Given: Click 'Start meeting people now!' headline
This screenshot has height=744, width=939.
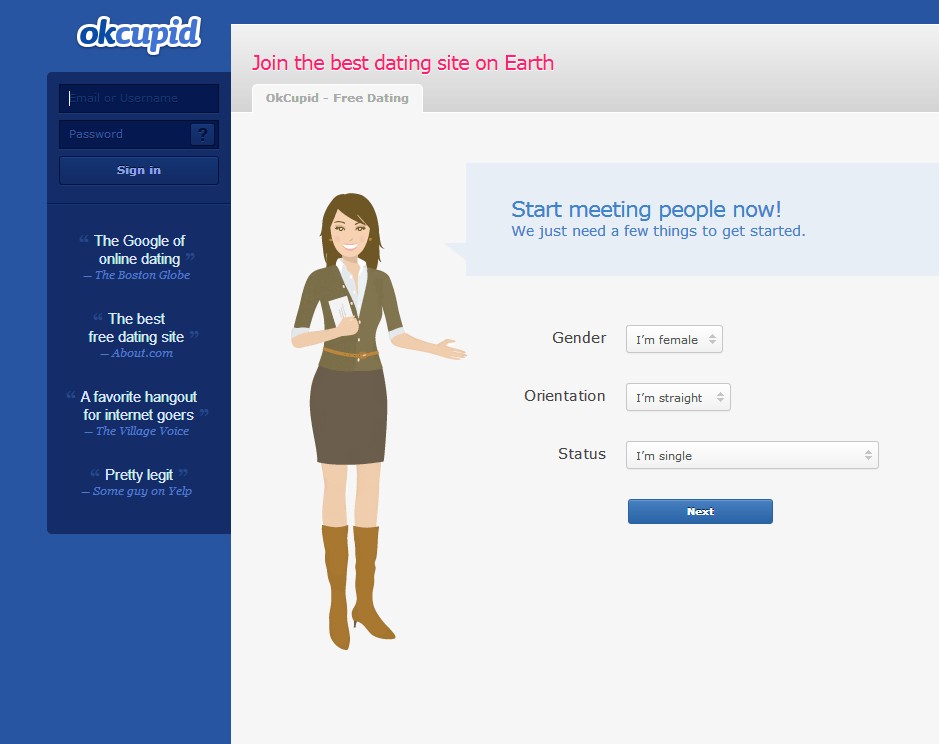Looking at the screenshot, I should [x=646, y=209].
